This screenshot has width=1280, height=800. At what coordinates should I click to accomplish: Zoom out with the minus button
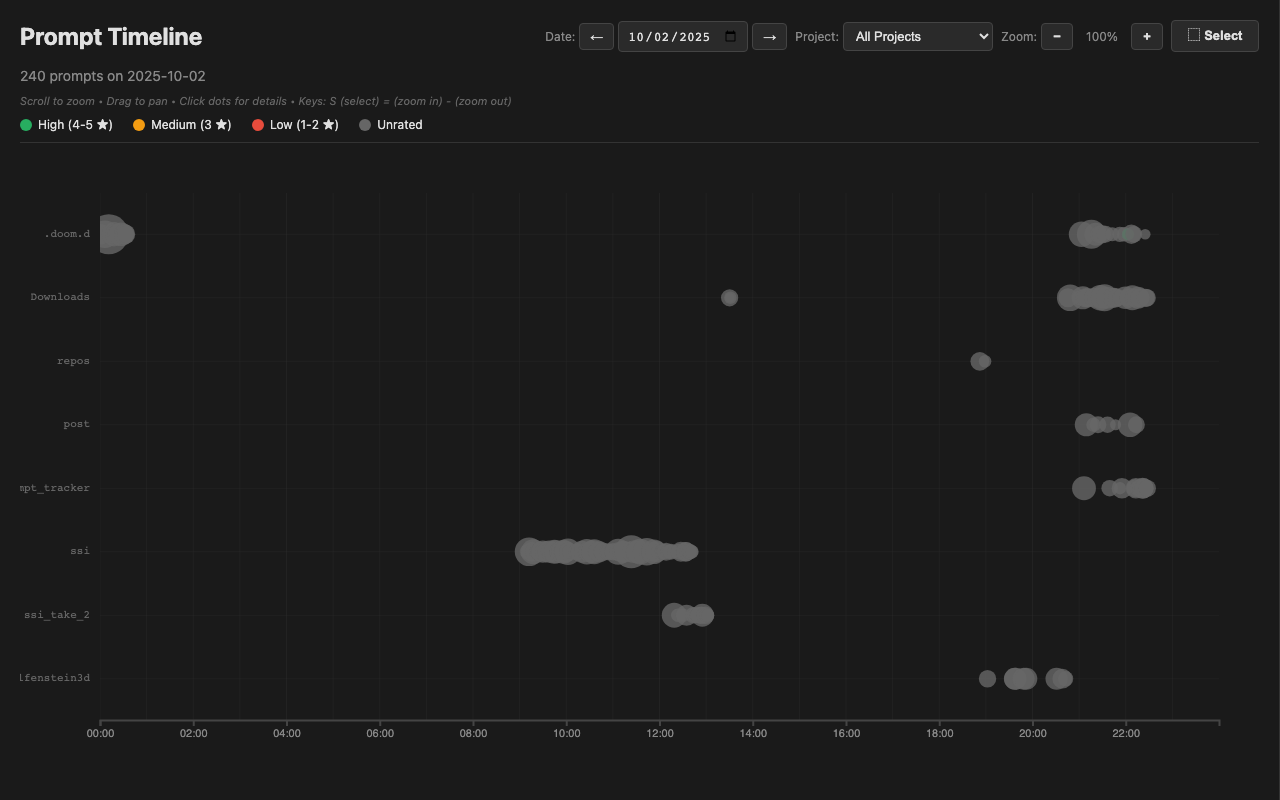(1056, 37)
